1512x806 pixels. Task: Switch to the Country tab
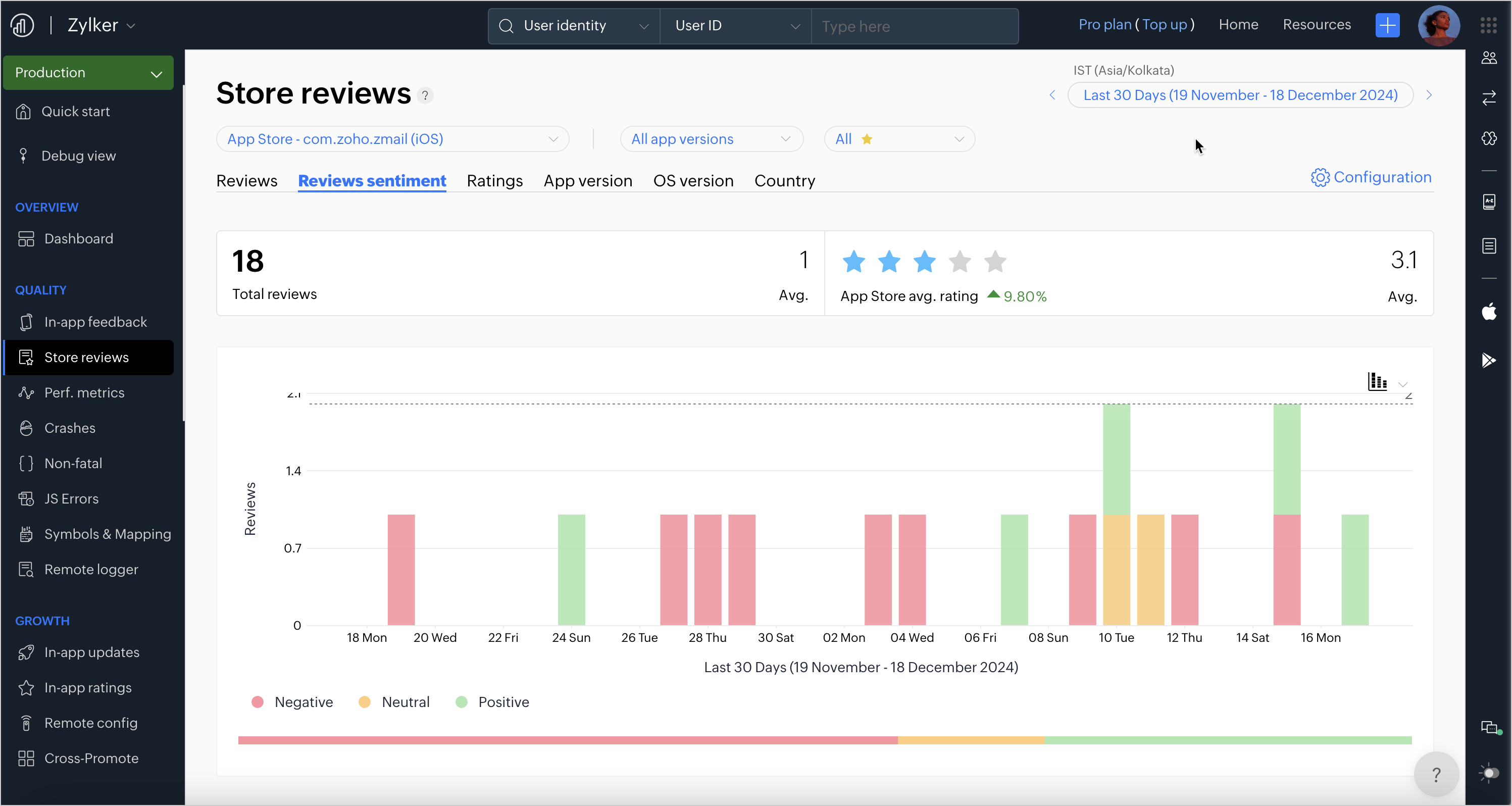[784, 181]
